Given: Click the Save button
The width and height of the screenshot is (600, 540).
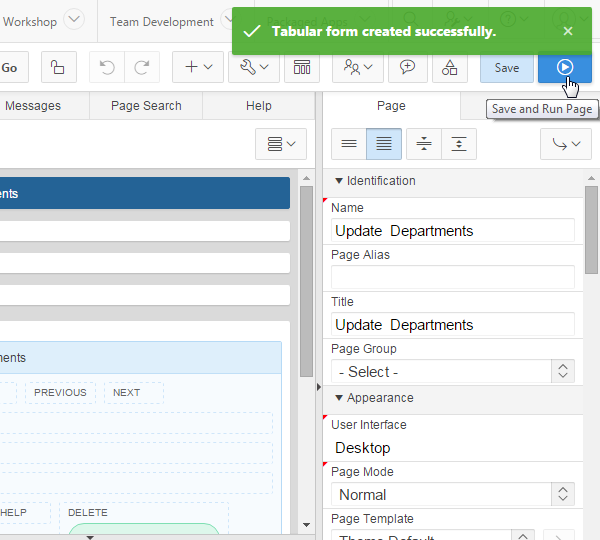Looking at the screenshot, I should [x=507, y=67].
